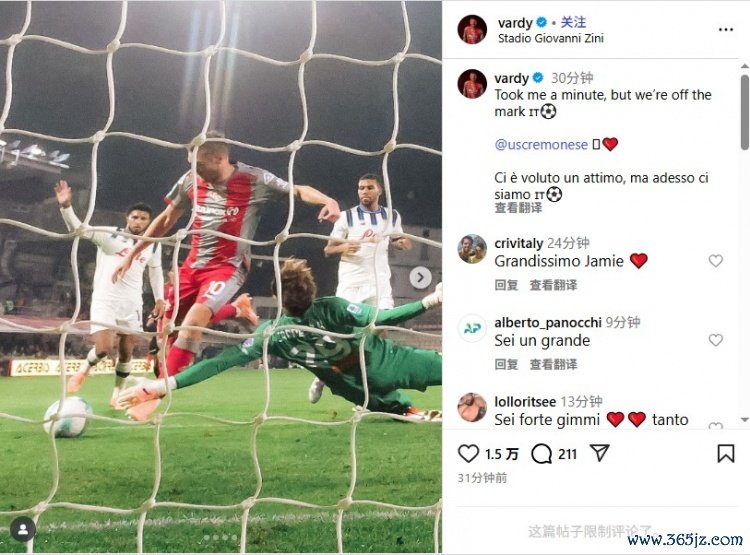Follow vardy with 关注 button
750x555 pixels.
(x=573, y=22)
